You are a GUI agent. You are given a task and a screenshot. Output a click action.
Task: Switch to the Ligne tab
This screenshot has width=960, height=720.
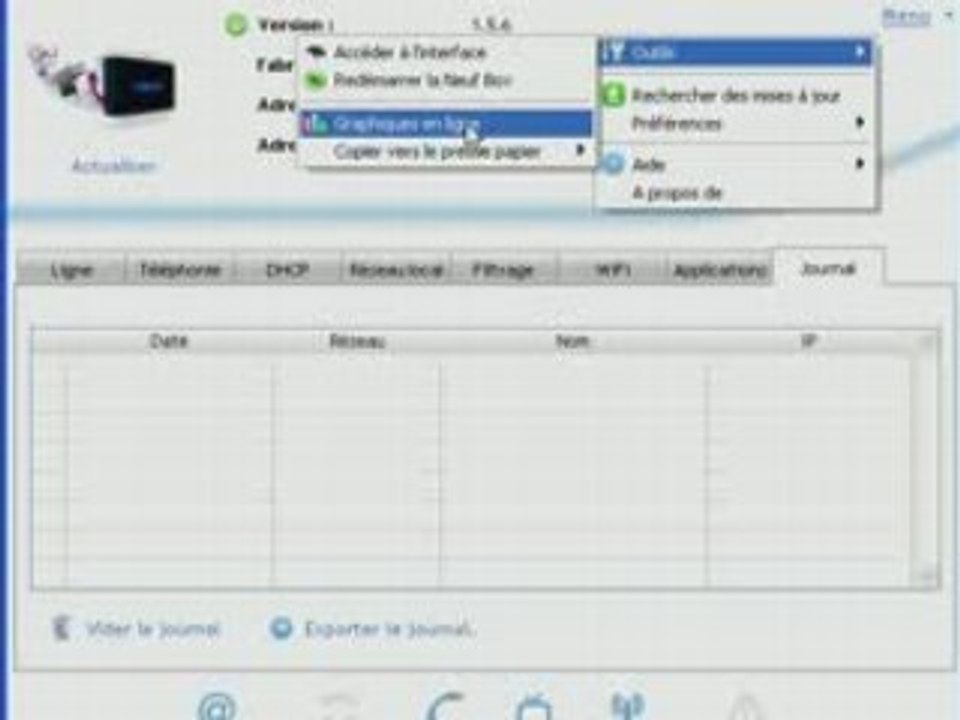[72, 269]
